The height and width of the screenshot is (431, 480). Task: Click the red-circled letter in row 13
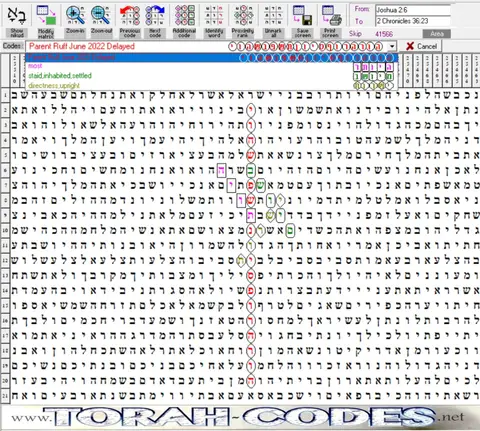pyautogui.click(x=251, y=276)
